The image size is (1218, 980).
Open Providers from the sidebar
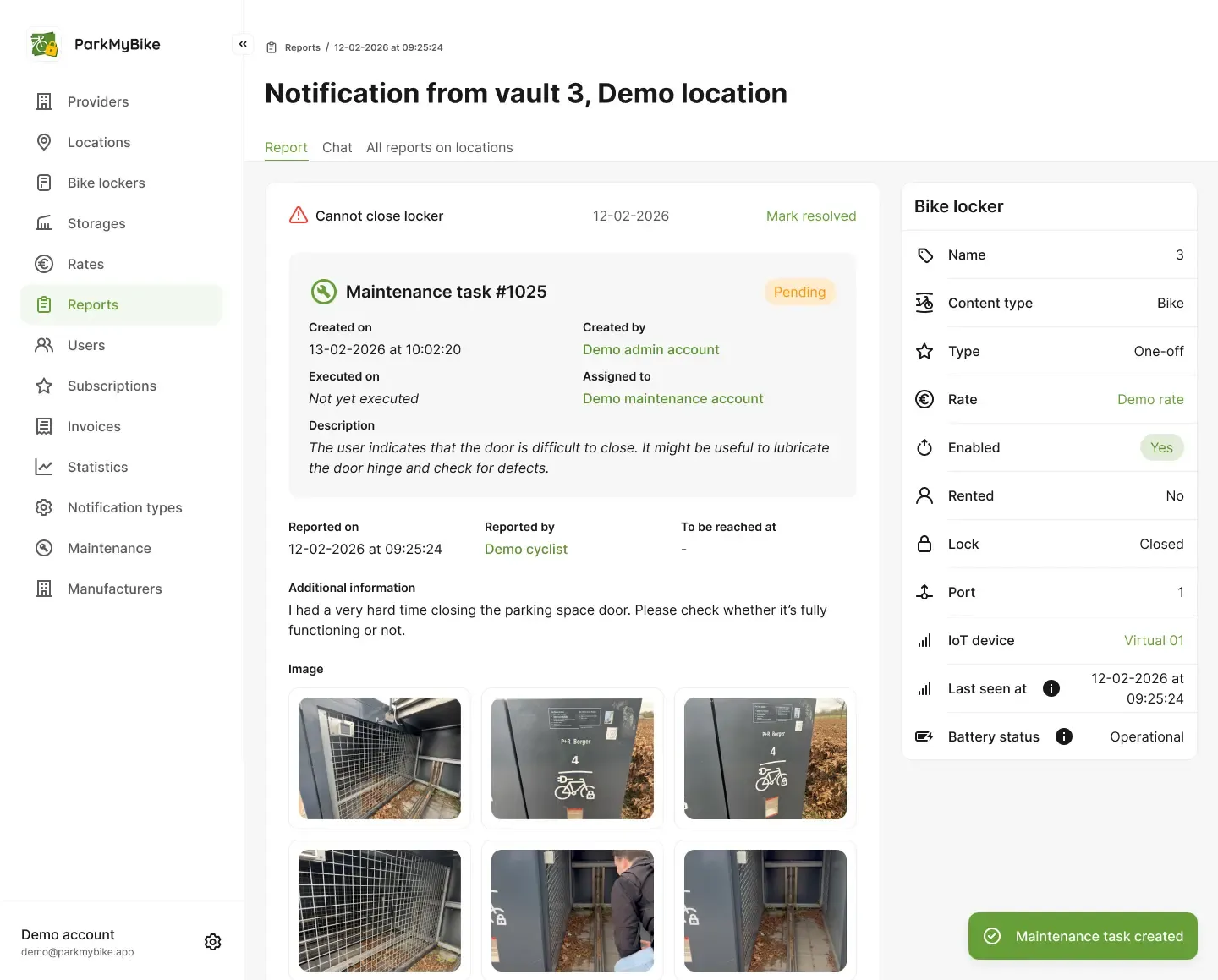98,101
